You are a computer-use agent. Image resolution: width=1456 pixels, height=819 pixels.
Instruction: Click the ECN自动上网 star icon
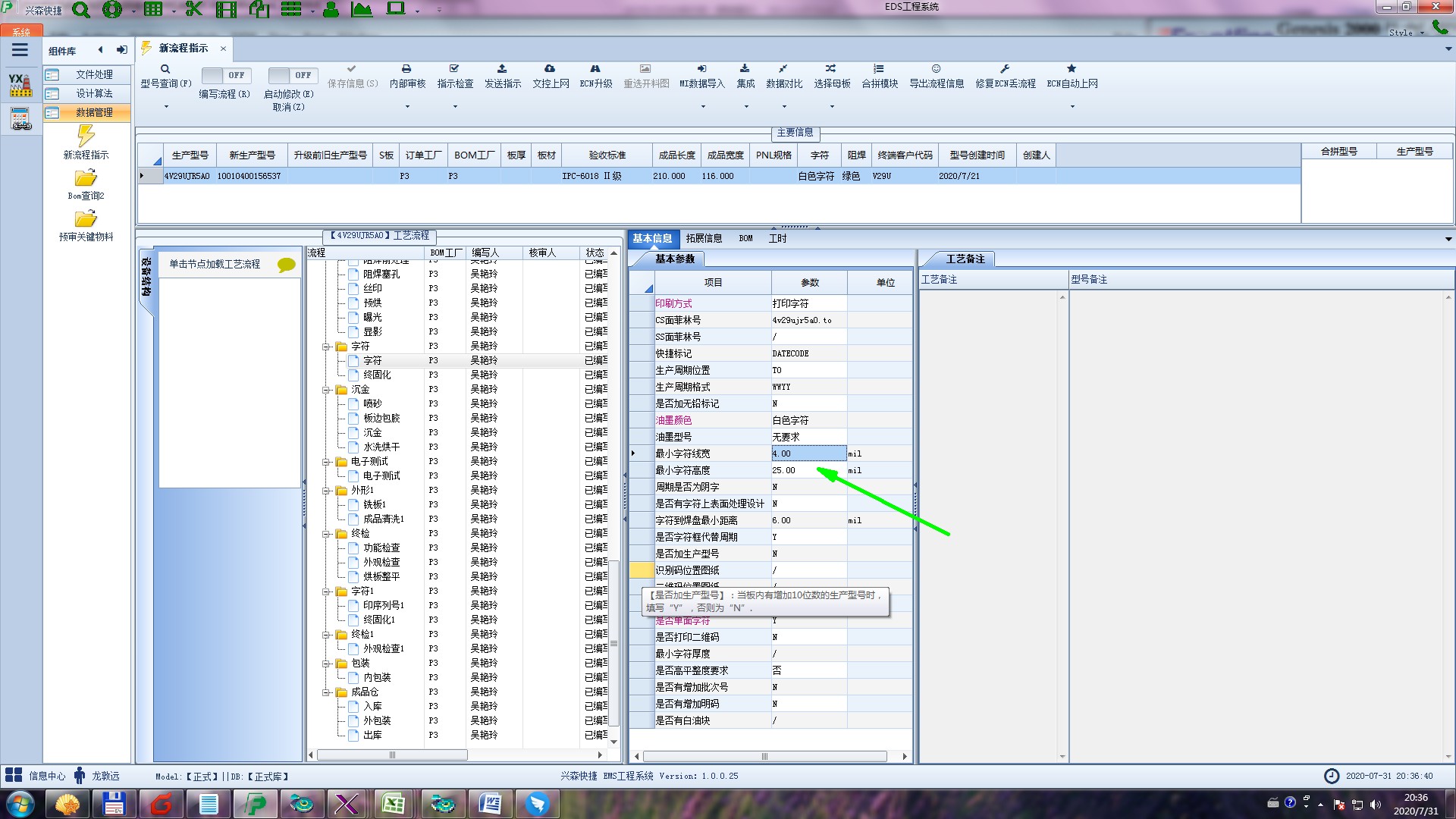(1072, 69)
